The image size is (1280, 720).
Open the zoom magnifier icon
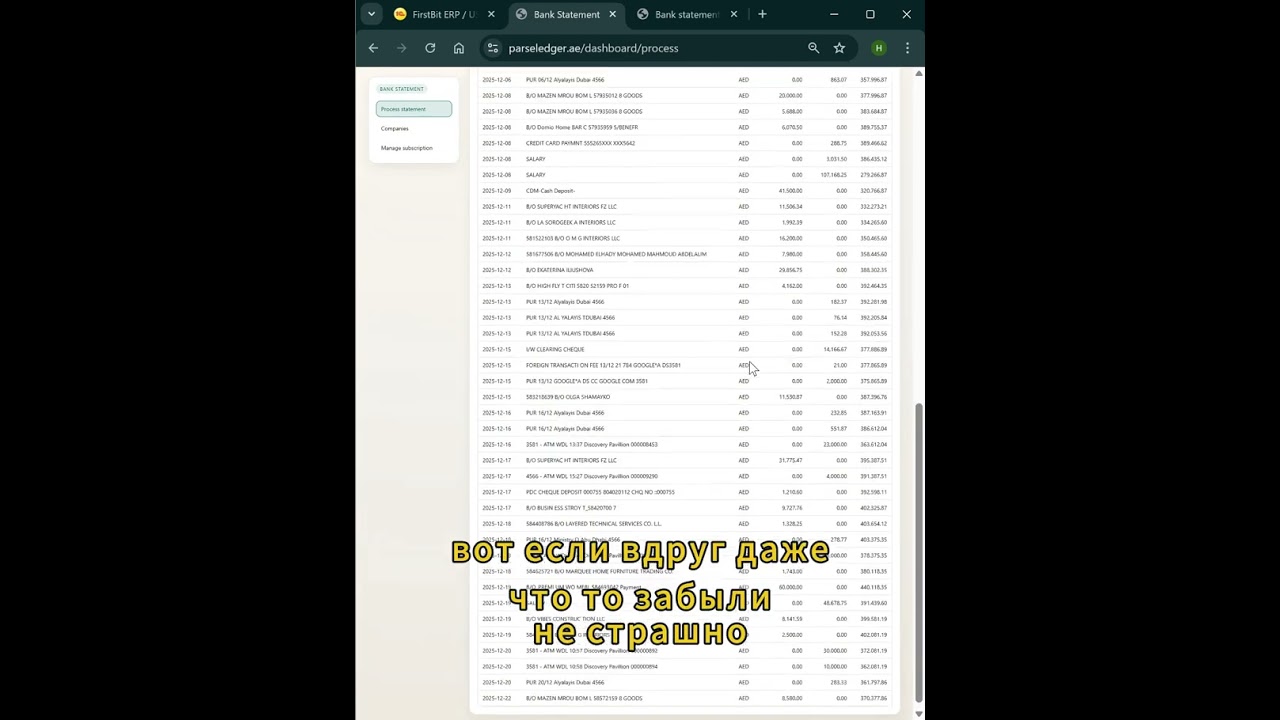pos(813,48)
